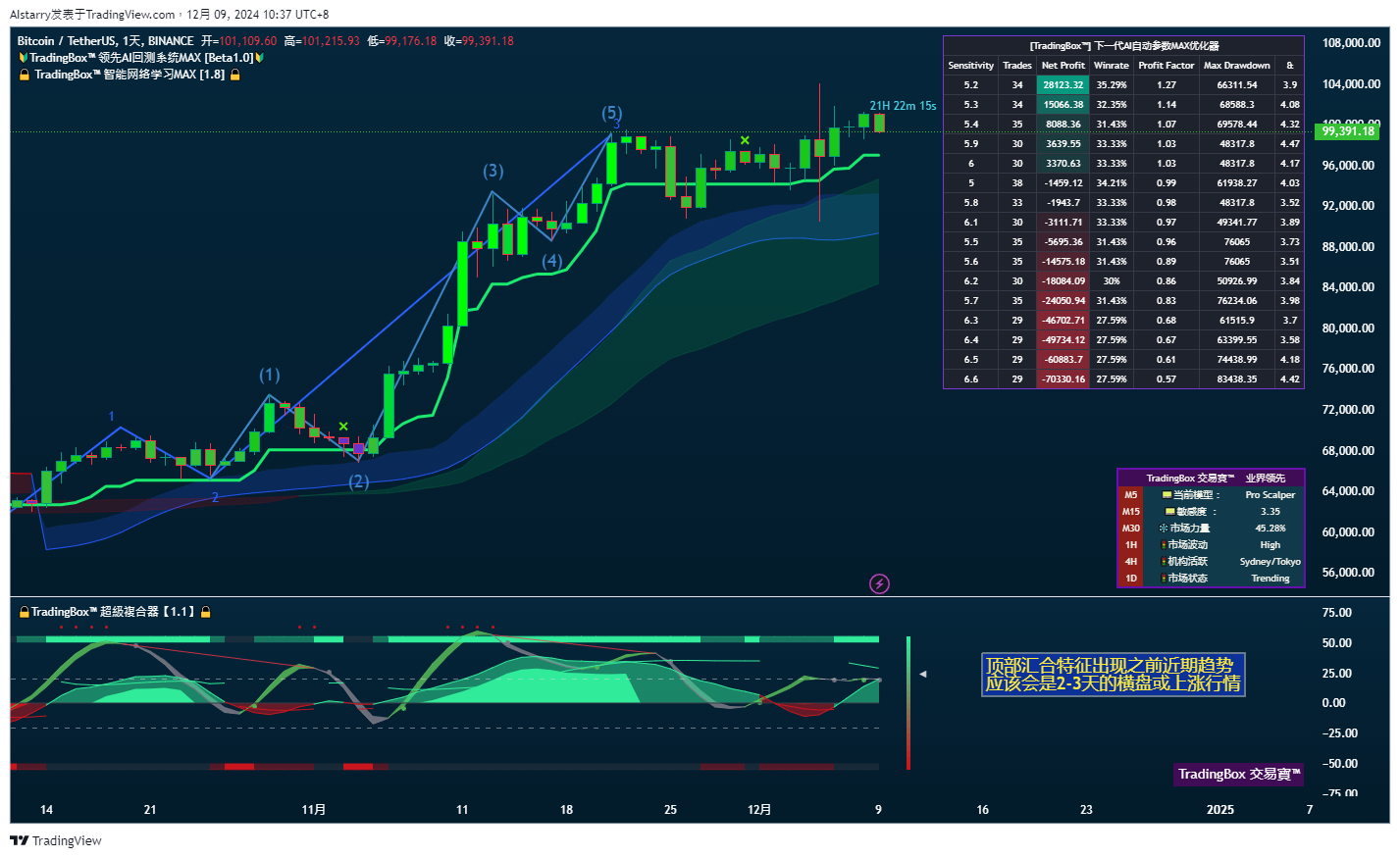Click the Winrate column header
The width and height of the screenshot is (1400, 858).
(1112, 66)
